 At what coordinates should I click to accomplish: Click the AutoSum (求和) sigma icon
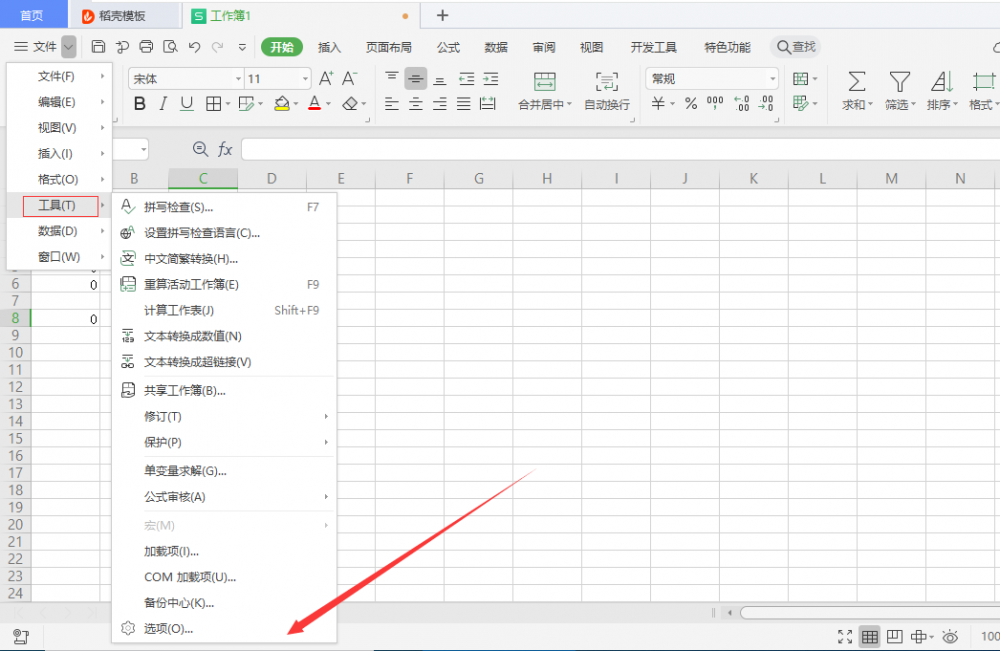pyautogui.click(x=856, y=82)
